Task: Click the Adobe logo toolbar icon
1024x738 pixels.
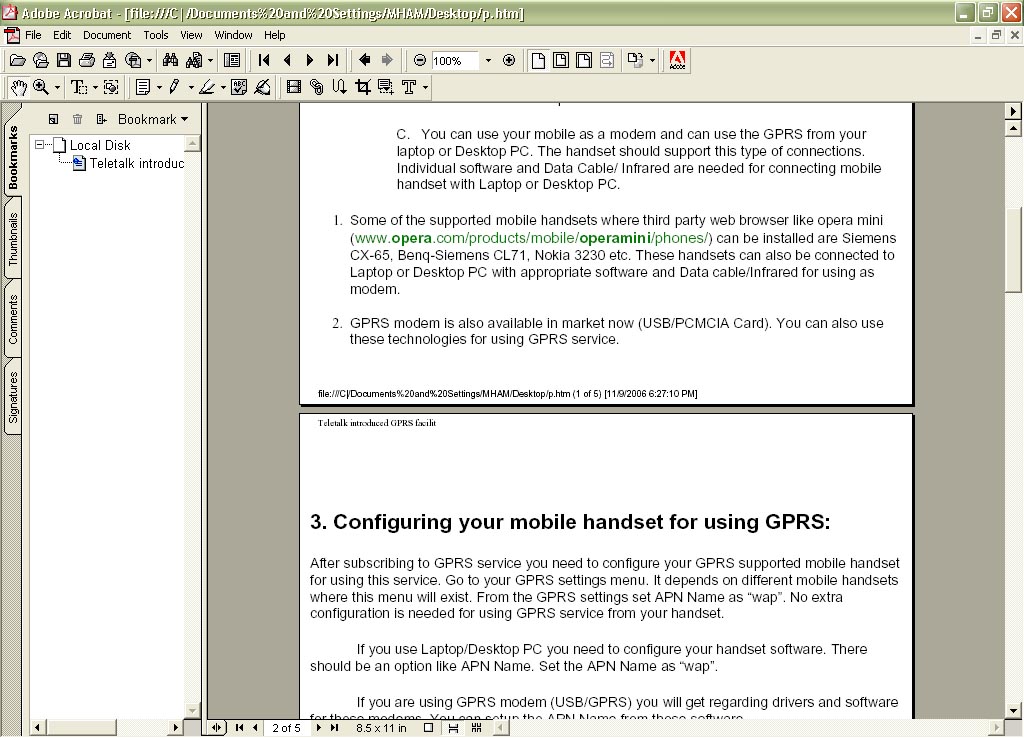Action: pyautogui.click(x=677, y=61)
